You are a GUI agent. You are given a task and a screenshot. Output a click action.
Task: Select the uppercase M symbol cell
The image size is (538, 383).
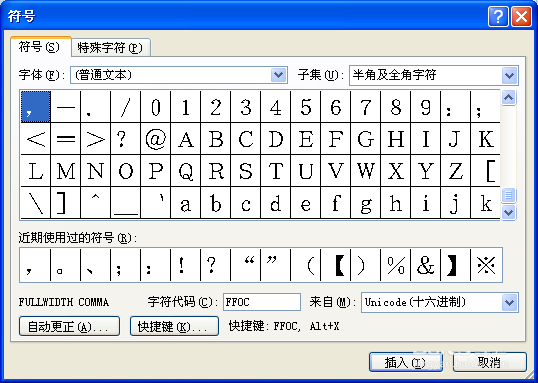(x=66, y=171)
